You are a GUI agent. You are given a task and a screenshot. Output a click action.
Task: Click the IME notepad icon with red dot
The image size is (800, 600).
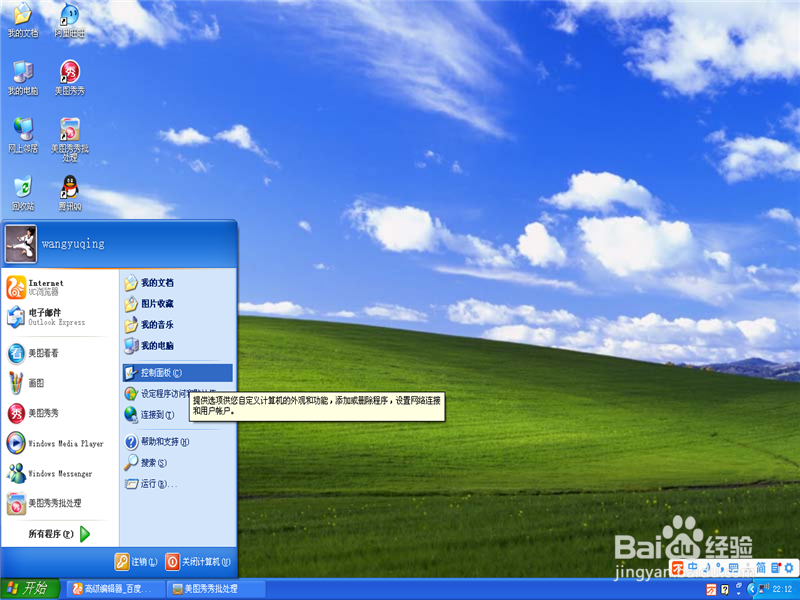(776, 567)
